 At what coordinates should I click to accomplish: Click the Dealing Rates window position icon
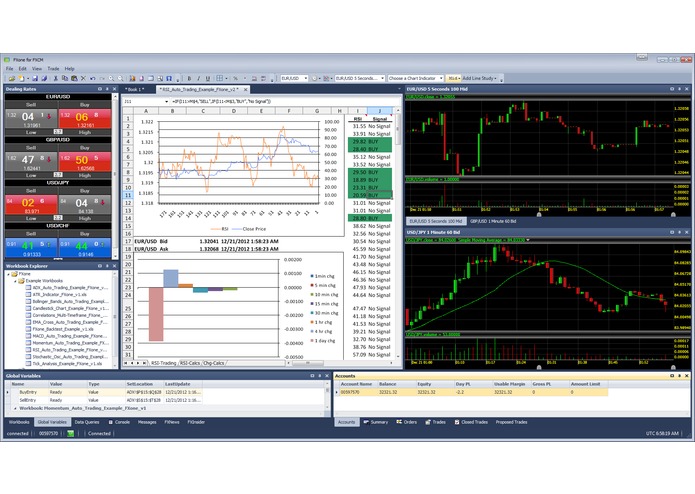[100, 89]
